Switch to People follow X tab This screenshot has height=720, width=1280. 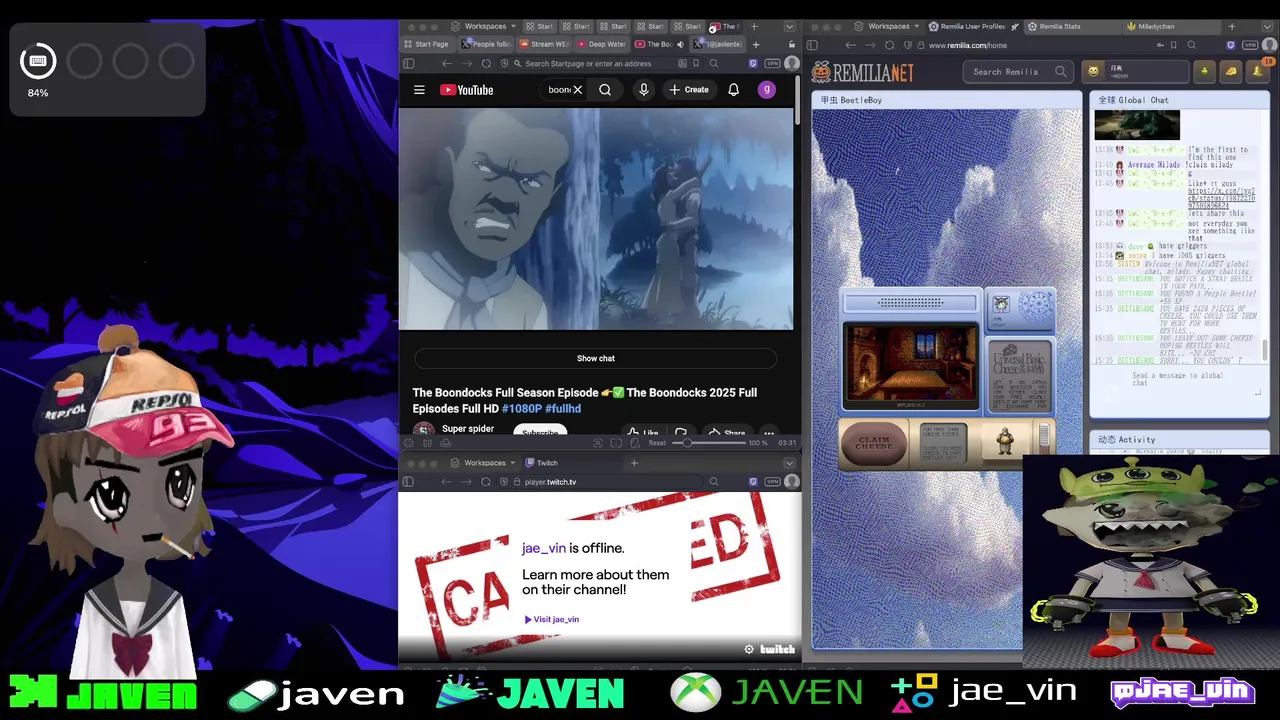click(x=487, y=44)
